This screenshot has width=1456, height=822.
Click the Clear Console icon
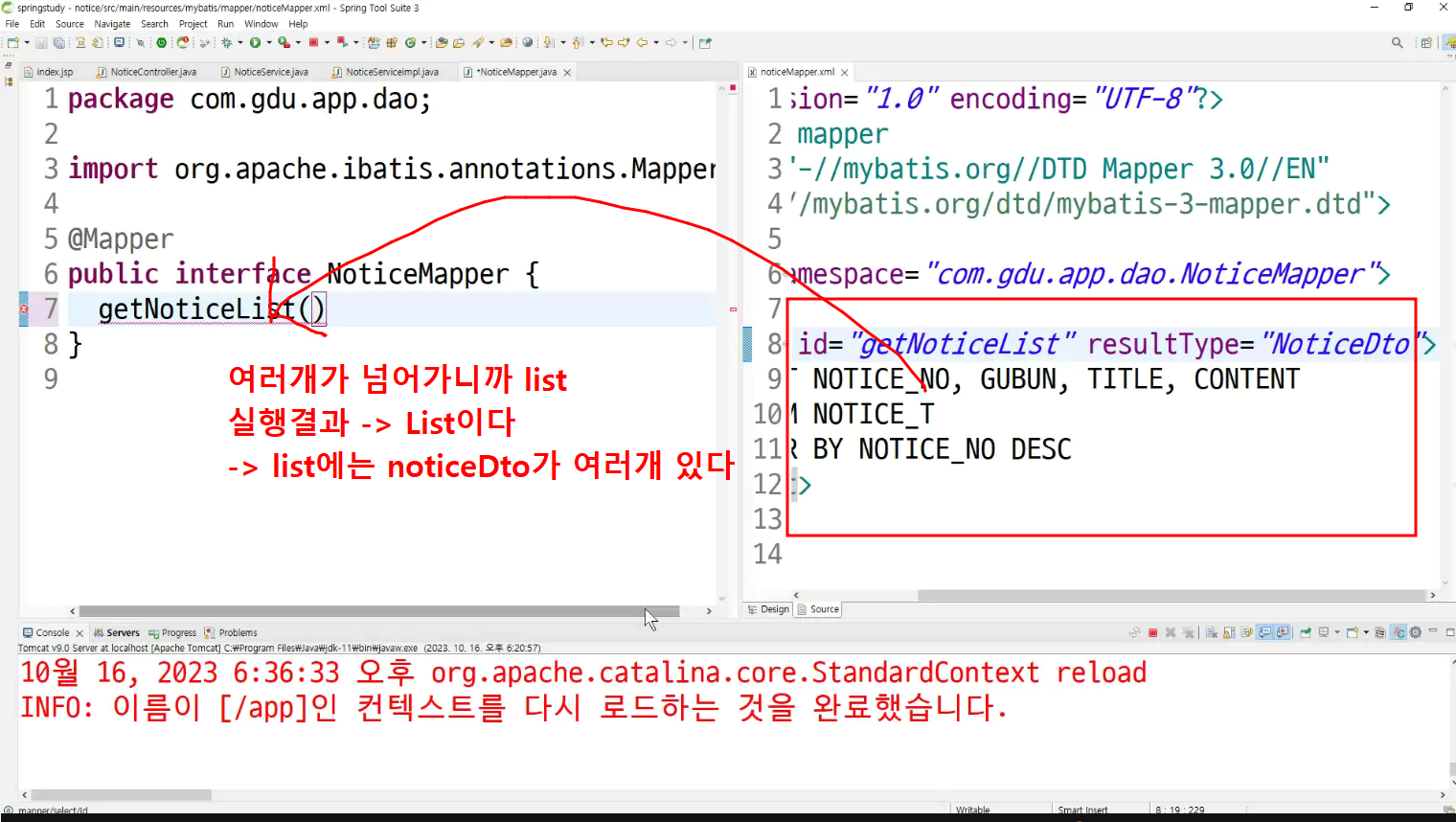pos(1212,632)
